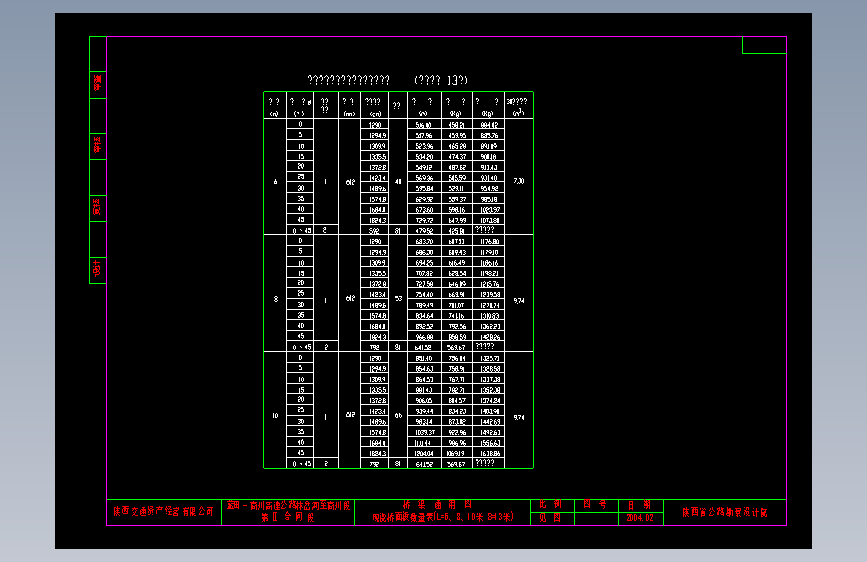Click the table cell reading 1204.04
The image size is (867, 562).
tap(424, 454)
